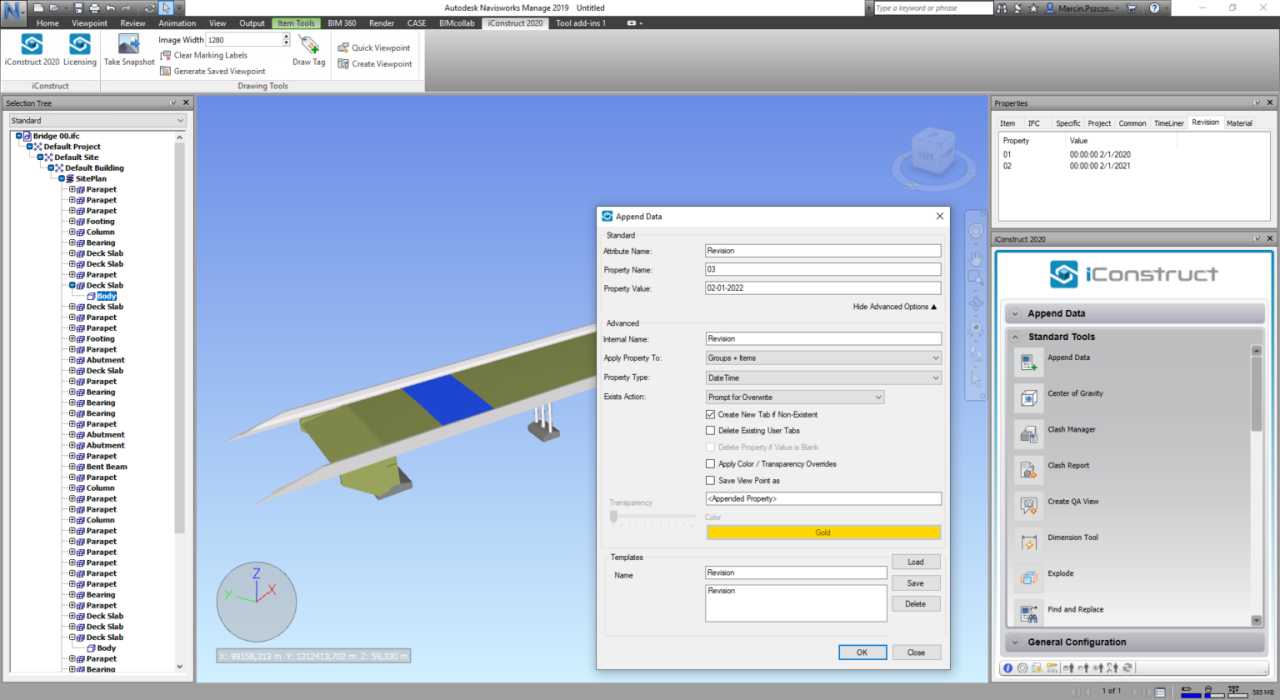Click OK in Append Data dialog
This screenshot has width=1280, height=700.
click(x=862, y=652)
